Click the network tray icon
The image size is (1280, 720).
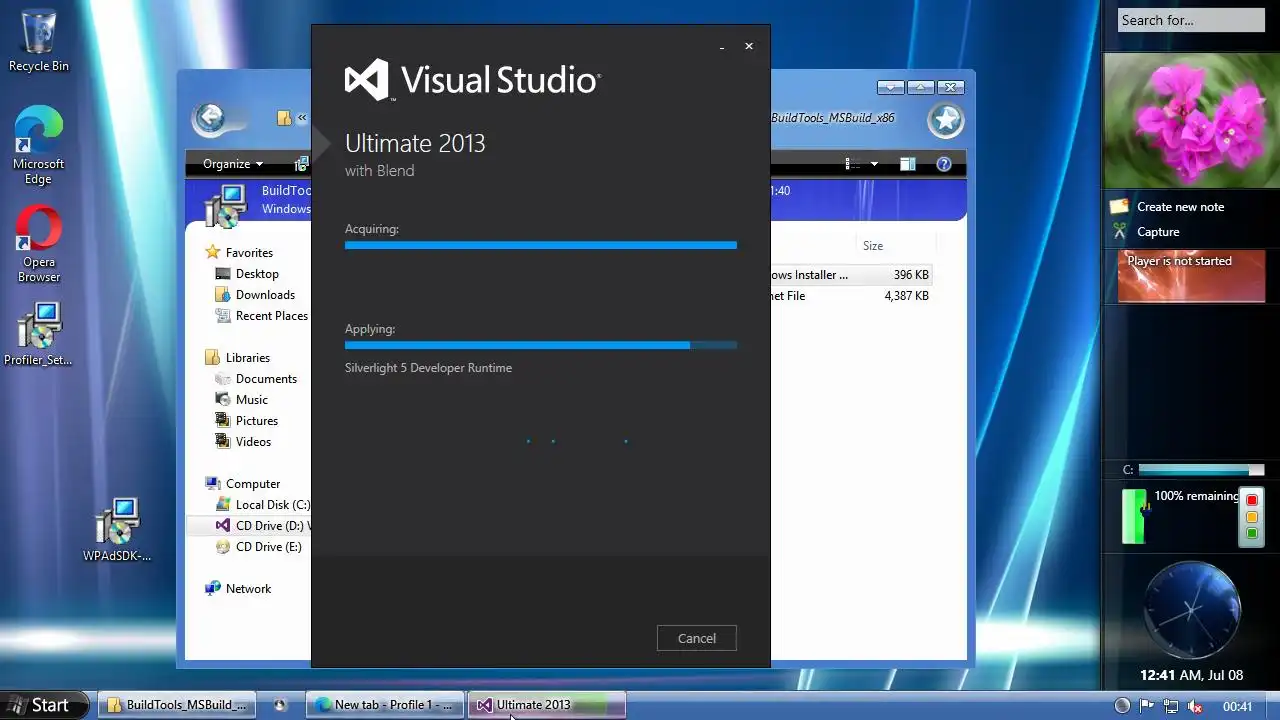pyautogui.click(x=1170, y=706)
